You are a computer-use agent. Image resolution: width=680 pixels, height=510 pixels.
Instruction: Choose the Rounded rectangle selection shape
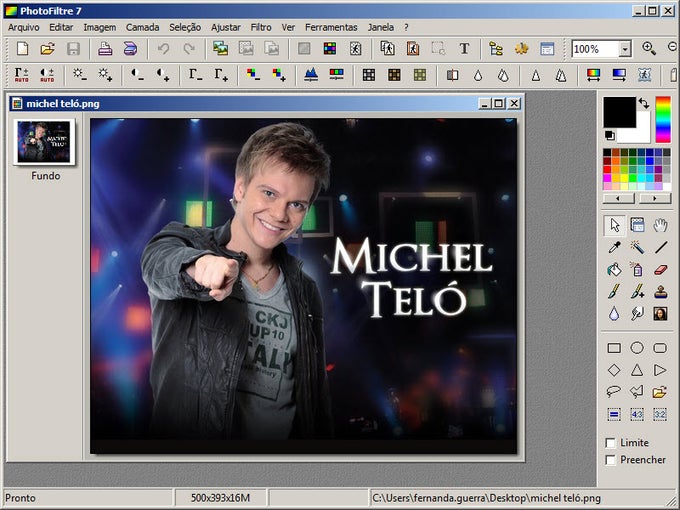click(x=660, y=348)
